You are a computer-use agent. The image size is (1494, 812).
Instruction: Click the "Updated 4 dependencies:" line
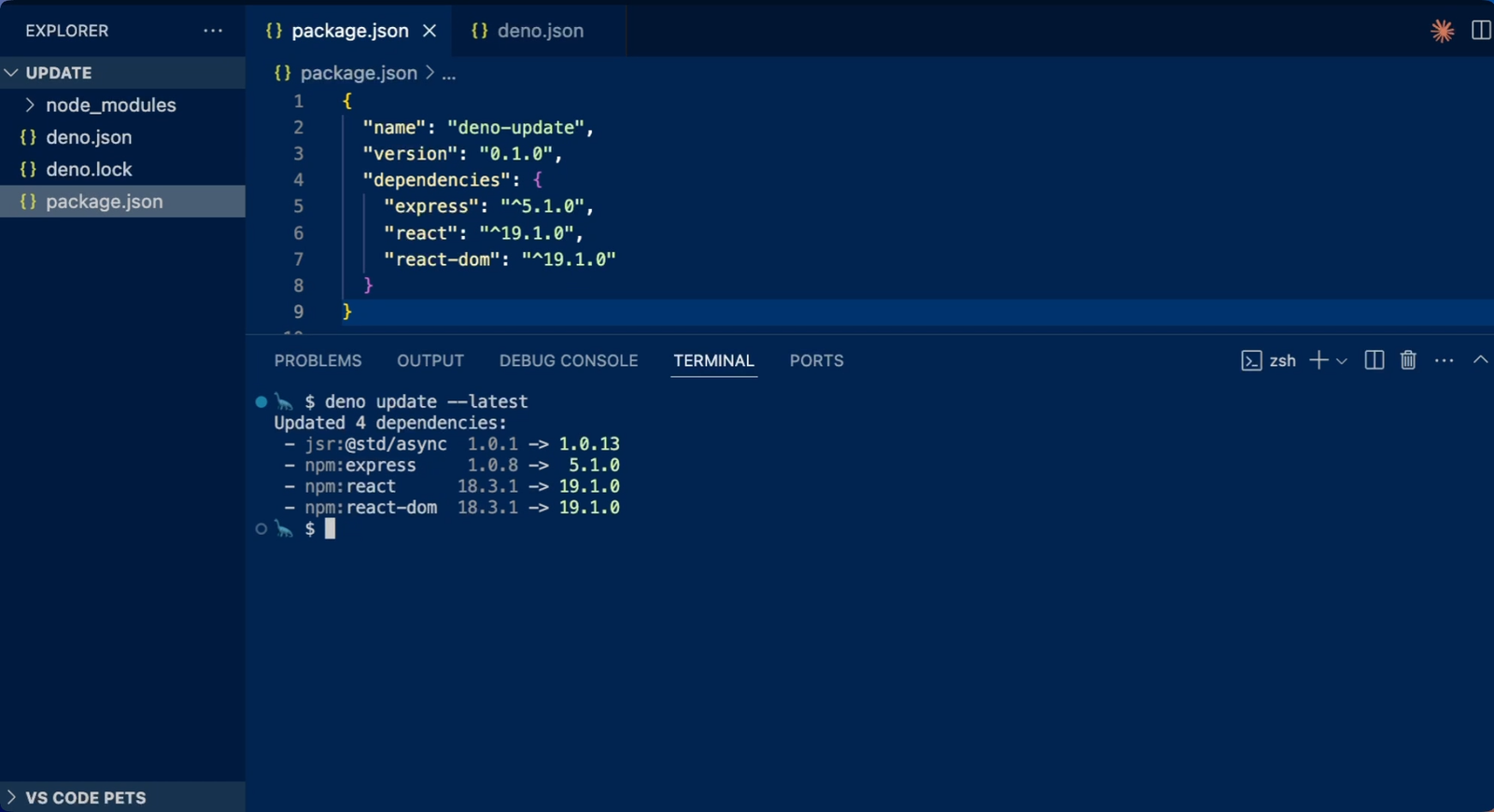pos(390,423)
